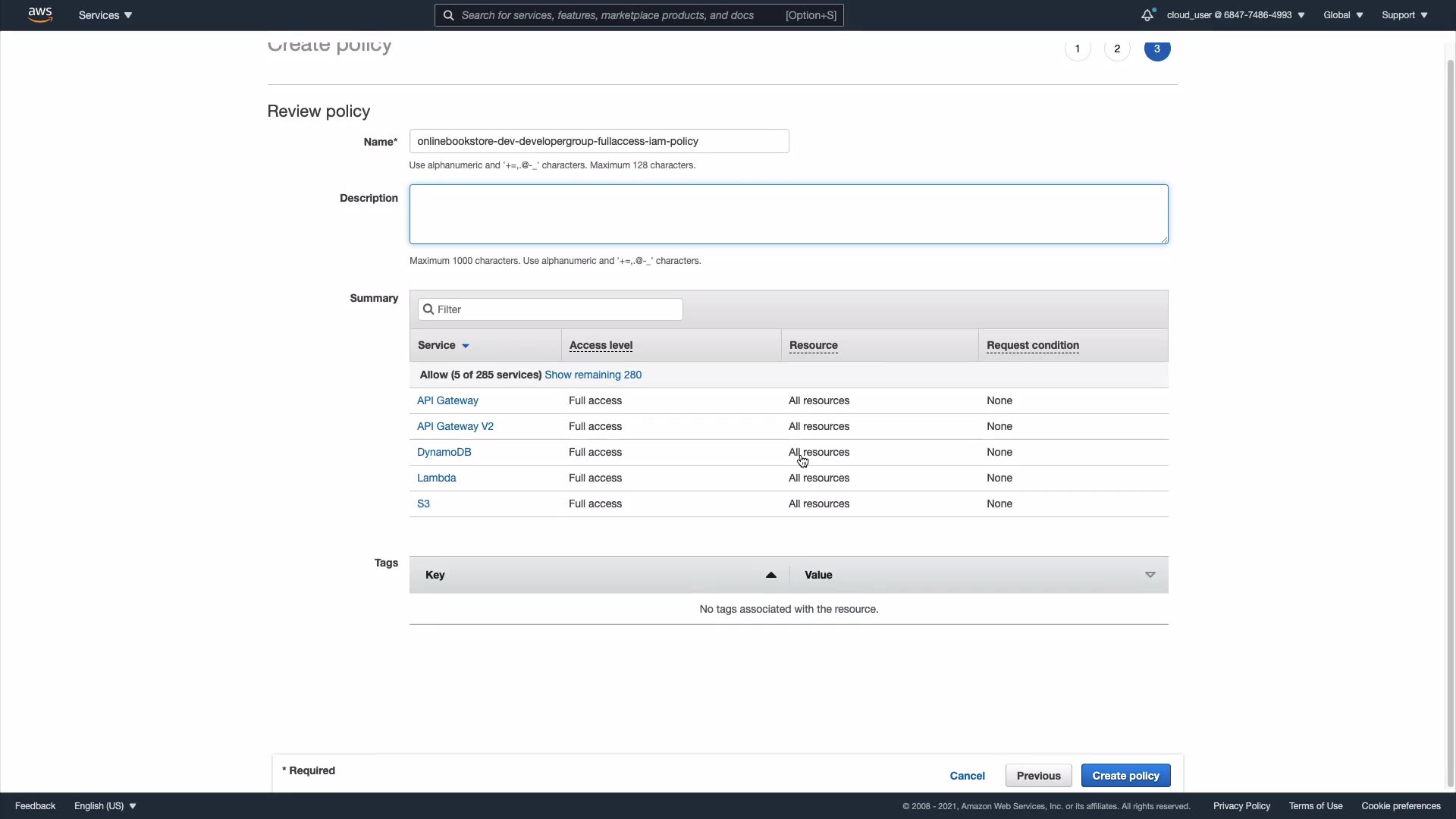The image size is (1456, 819).
Task: Go to wizard step 2 circle
Action: [1116, 49]
